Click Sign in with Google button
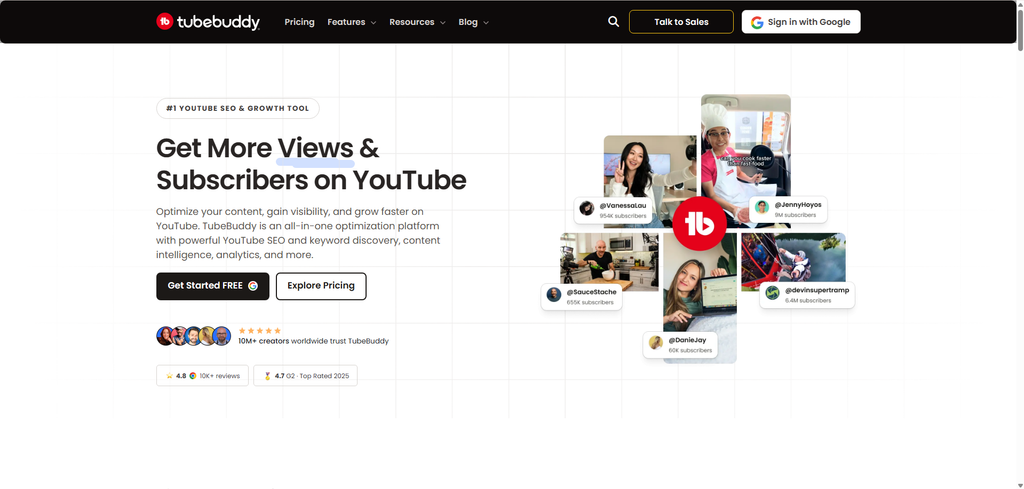1024x489 pixels. pos(801,22)
